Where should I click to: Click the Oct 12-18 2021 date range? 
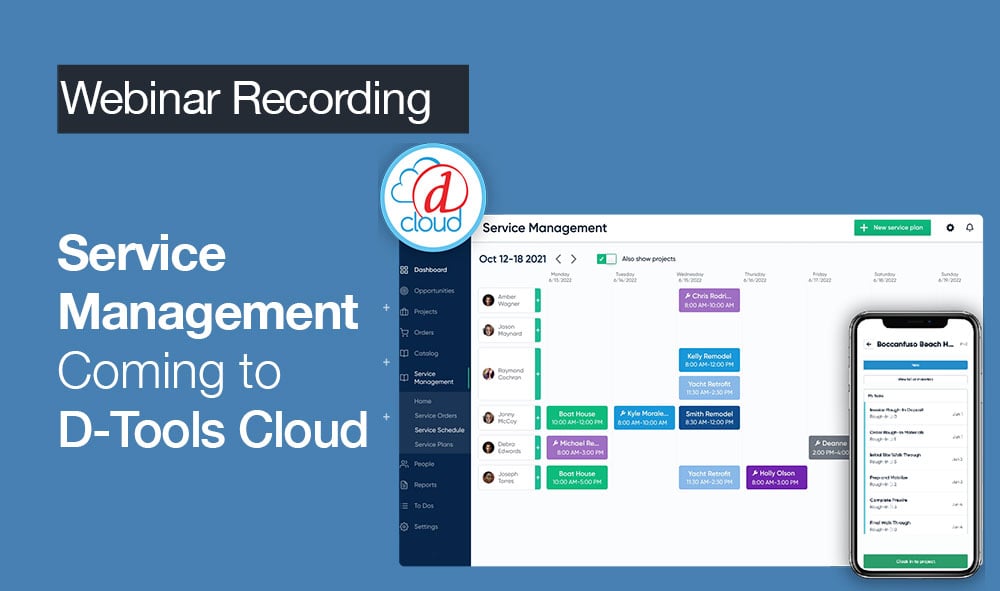tap(513, 259)
